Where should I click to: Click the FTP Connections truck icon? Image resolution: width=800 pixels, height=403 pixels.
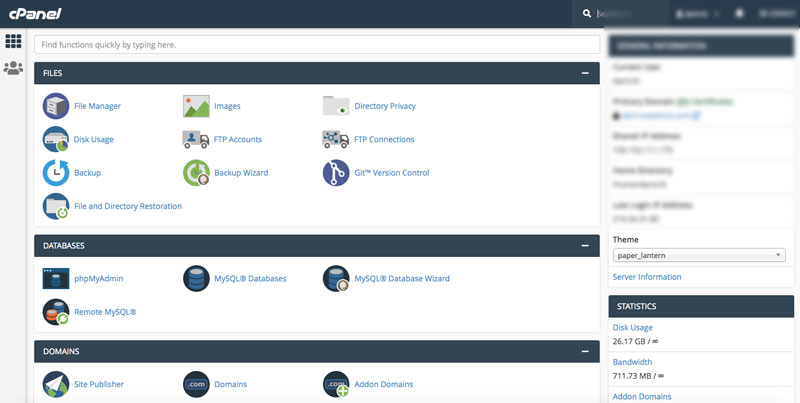pyautogui.click(x=336, y=139)
